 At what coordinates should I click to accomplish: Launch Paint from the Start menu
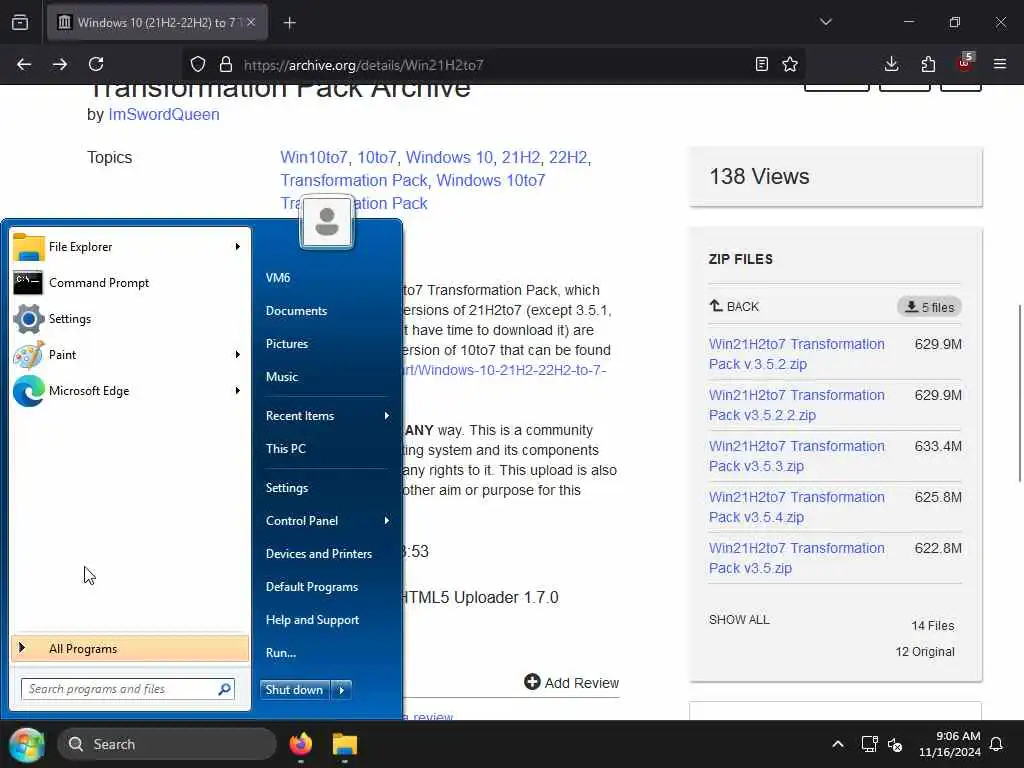click(130, 355)
